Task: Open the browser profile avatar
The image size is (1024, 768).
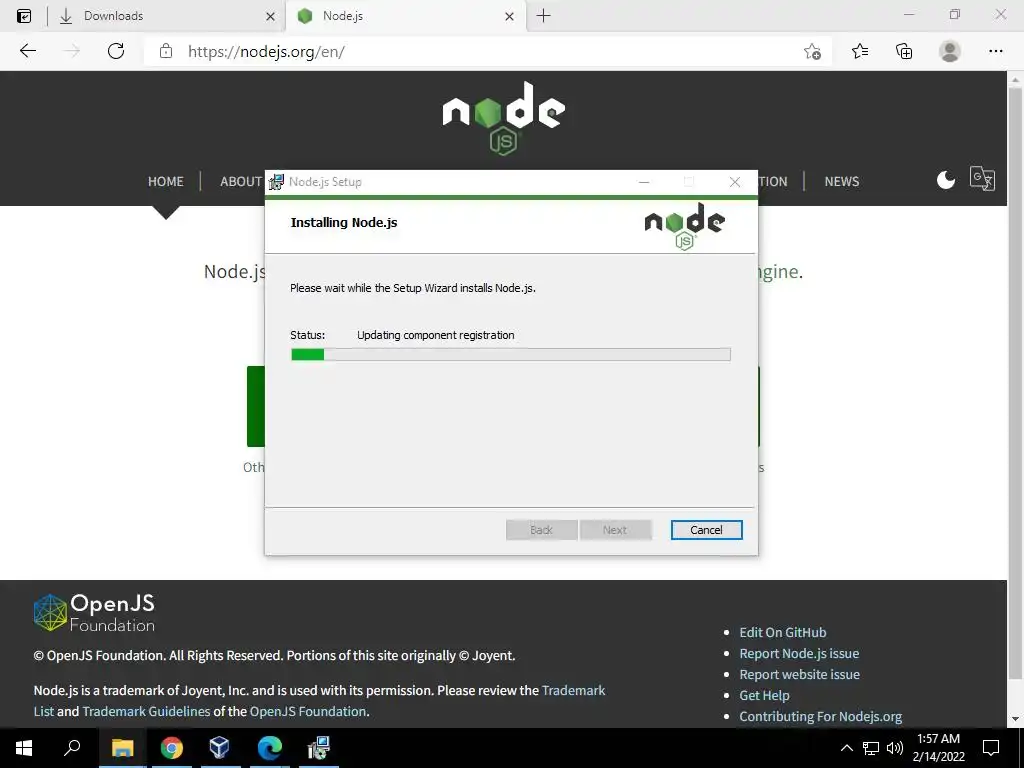Action: point(950,51)
